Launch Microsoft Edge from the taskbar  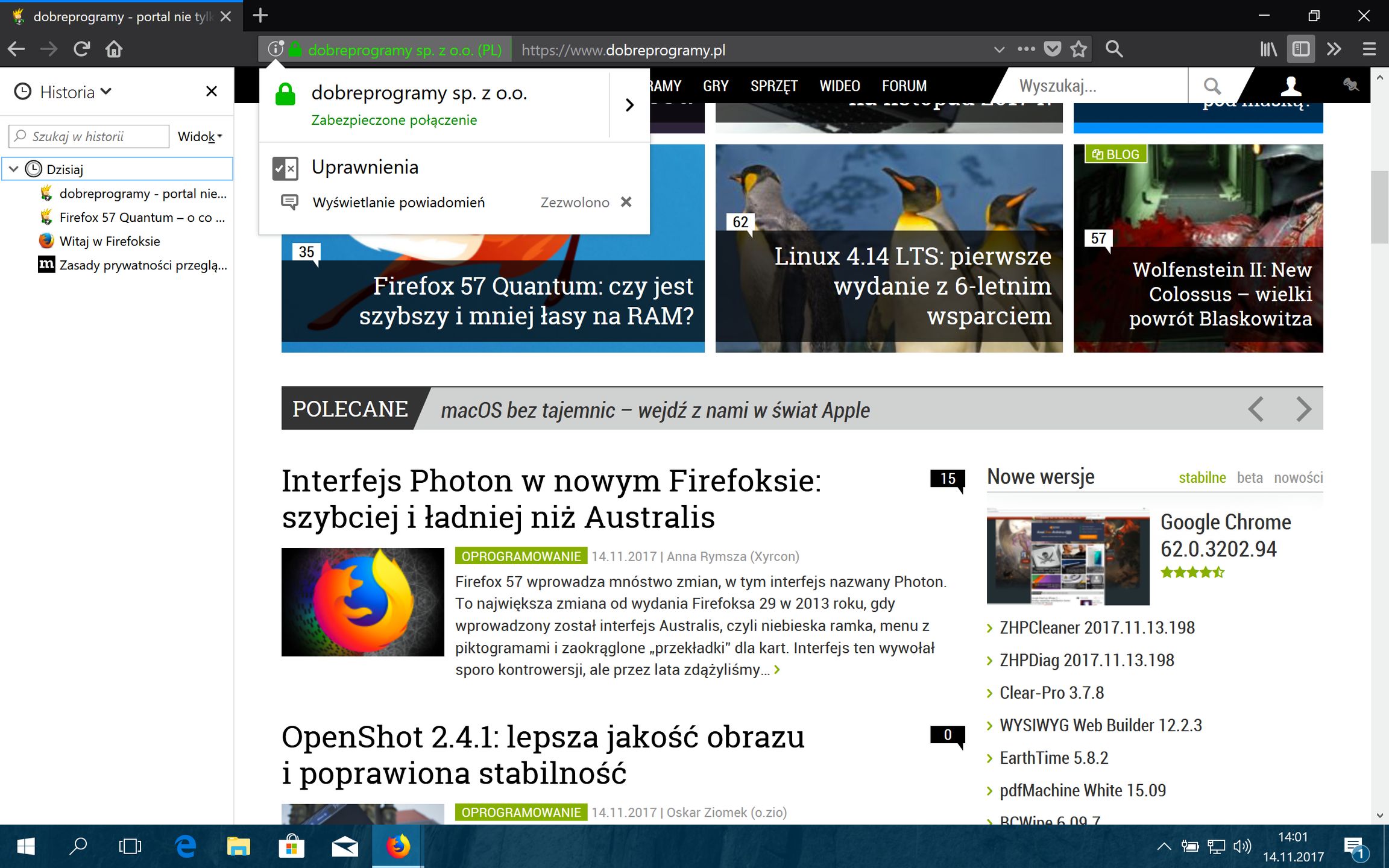click(x=185, y=846)
